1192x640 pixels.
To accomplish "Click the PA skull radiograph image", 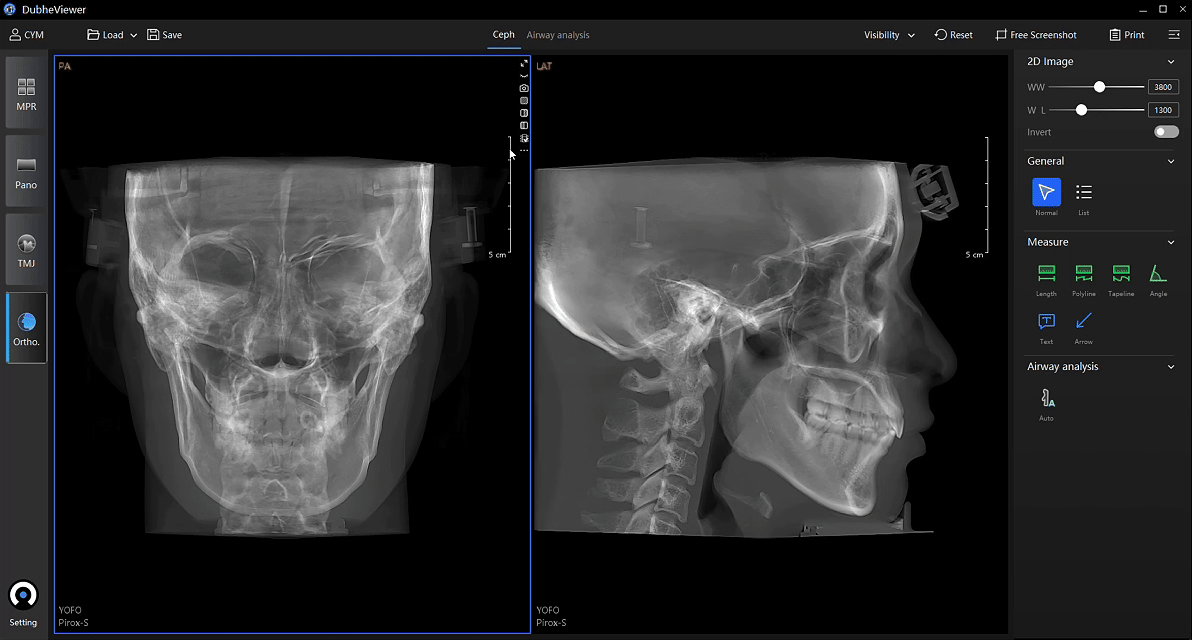I will pyautogui.click(x=281, y=346).
